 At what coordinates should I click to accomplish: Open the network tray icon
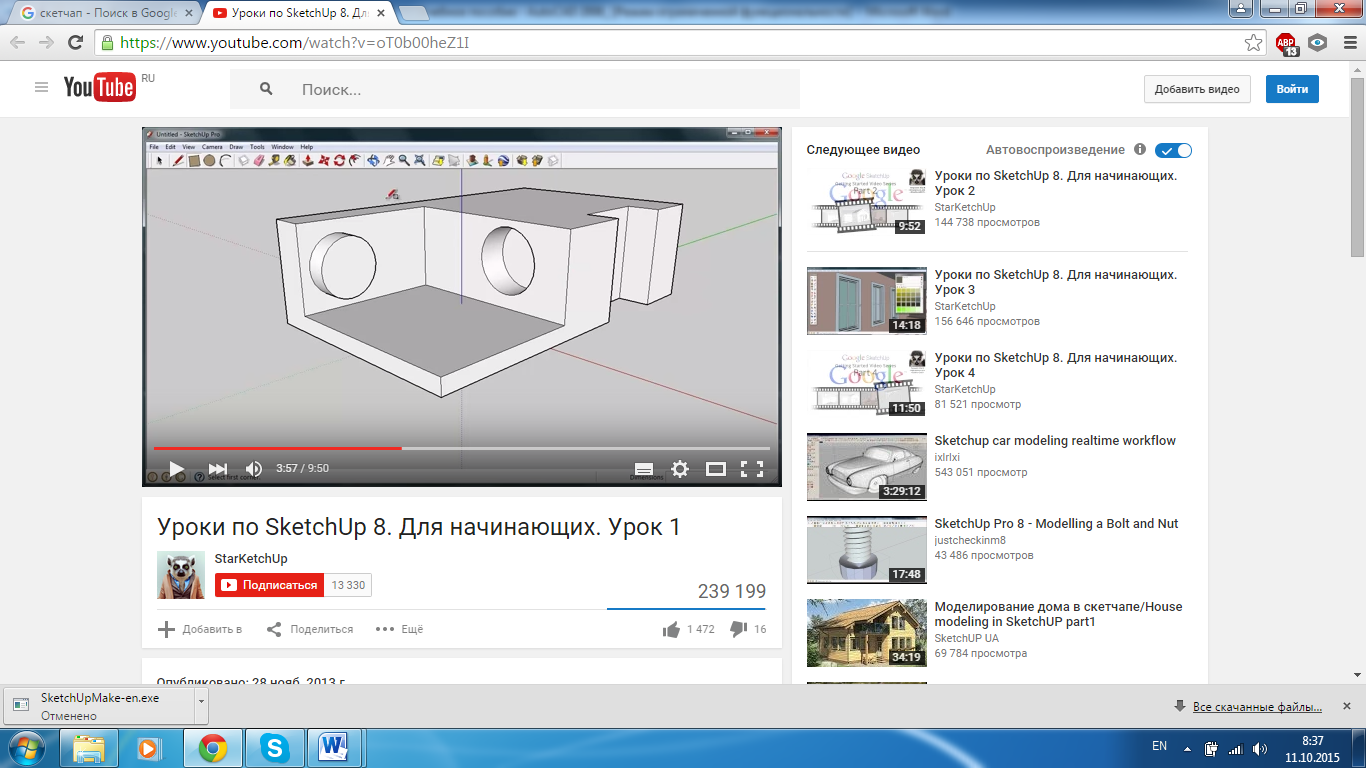point(1234,748)
